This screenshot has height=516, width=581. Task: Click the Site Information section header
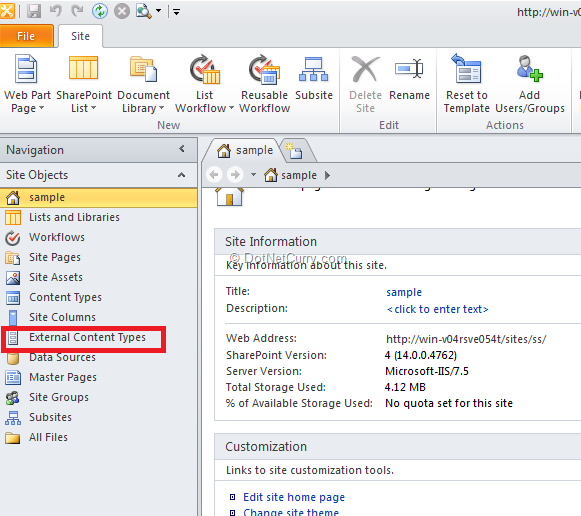click(x=398, y=242)
